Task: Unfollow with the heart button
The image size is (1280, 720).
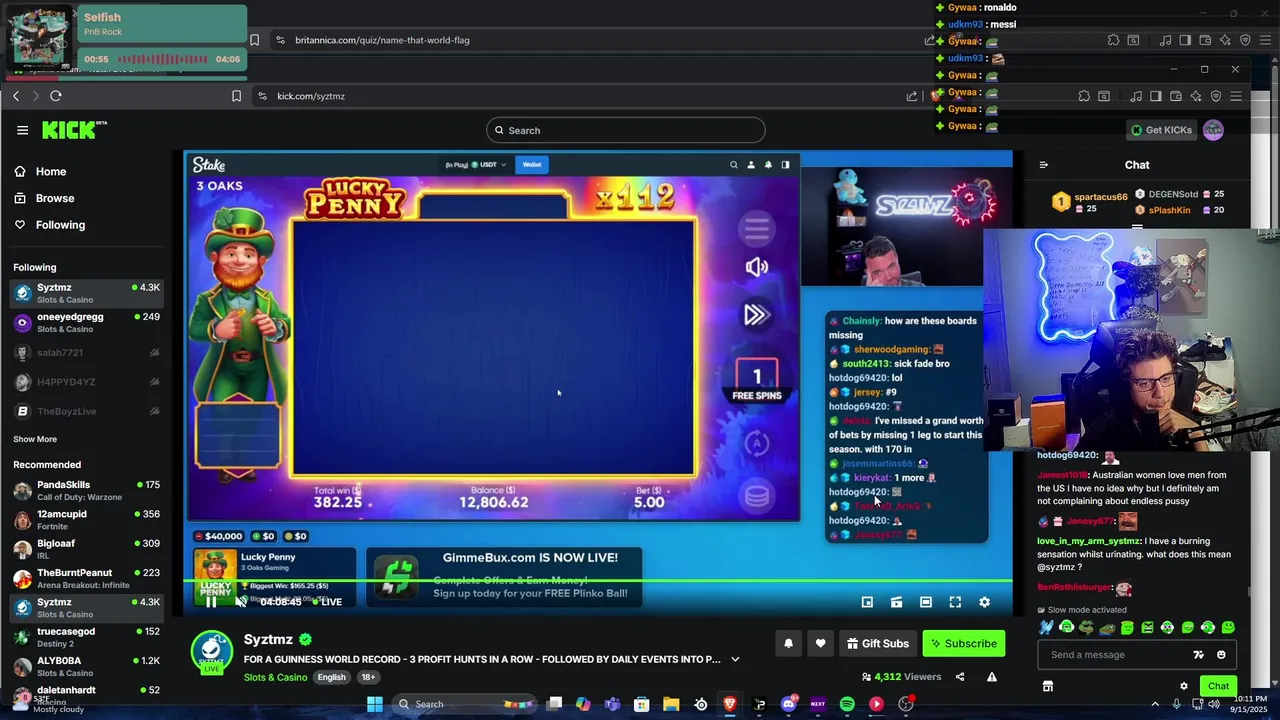Action: pos(820,644)
